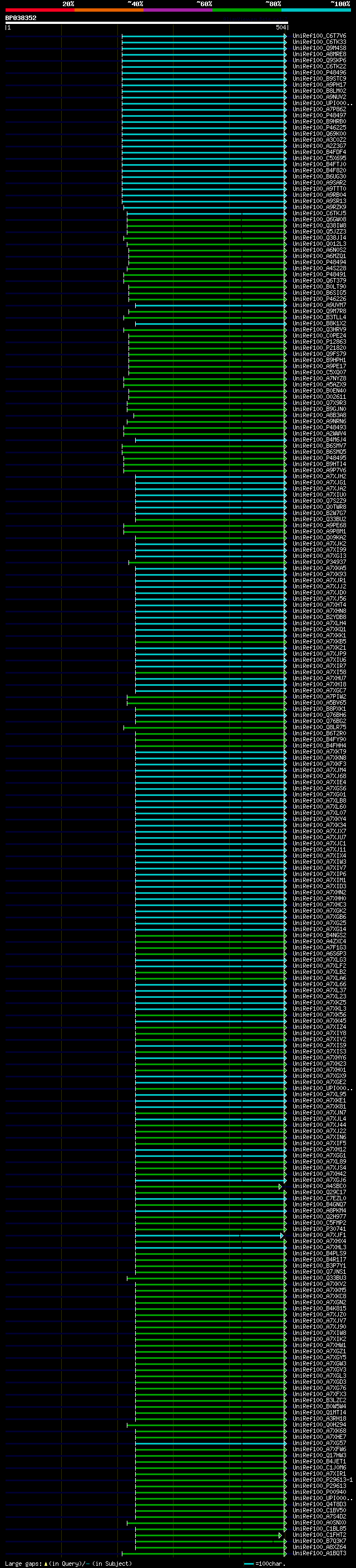Select the UniRef100_A3C0Z2 subject name
Viewport: 356px width, 1568px height.
(319, 140)
